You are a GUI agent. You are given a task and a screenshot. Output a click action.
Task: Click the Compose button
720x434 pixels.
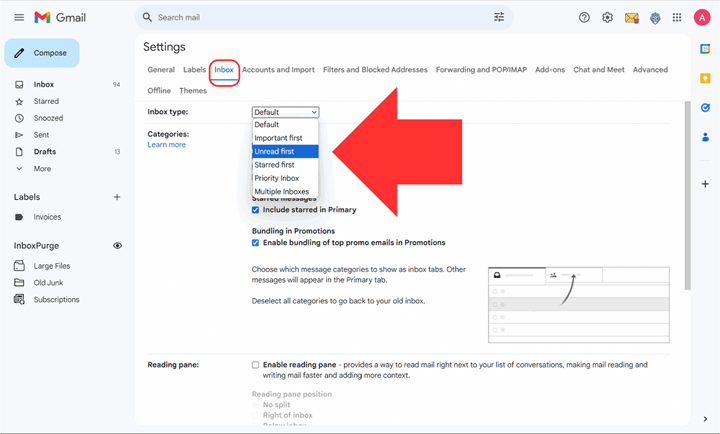pos(42,53)
